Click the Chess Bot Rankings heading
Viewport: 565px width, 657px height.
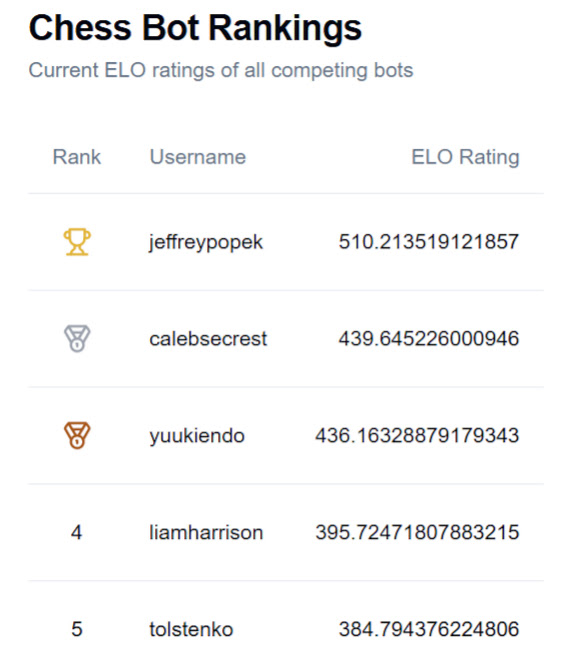pyautogui.click(x=195, y=28)
